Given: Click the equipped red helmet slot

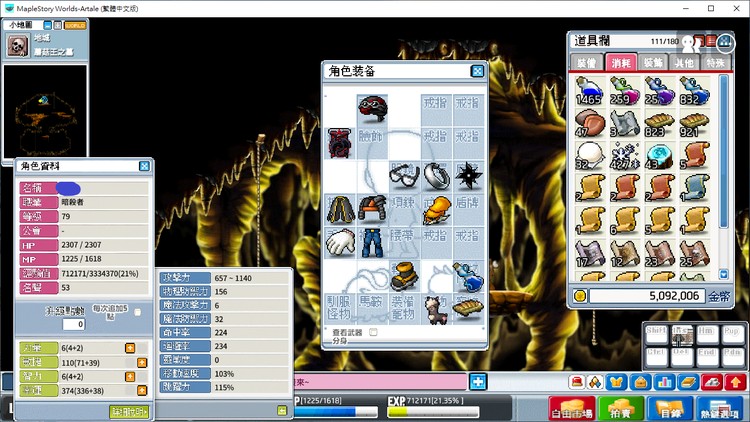Looking at the screenshot, I should coord(372,109).
